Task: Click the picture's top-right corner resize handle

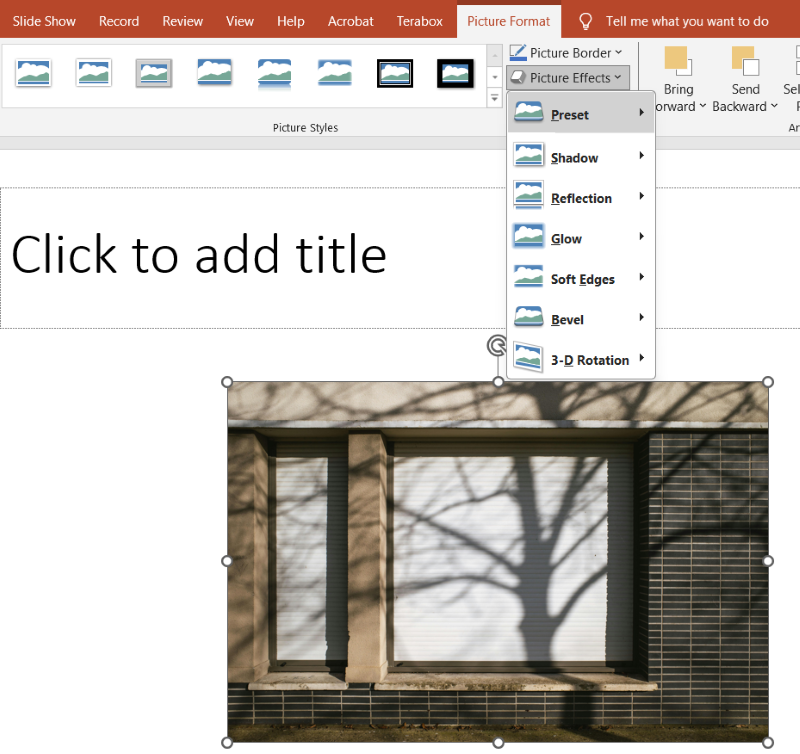Action: [x=767, y=382]
